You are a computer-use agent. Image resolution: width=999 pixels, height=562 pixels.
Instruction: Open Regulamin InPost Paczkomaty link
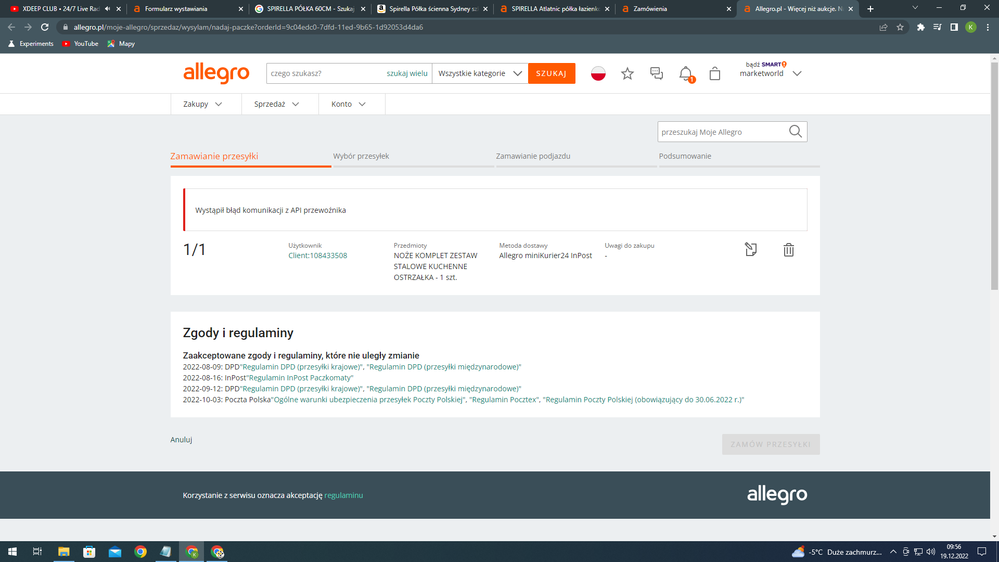click(299, 378)
